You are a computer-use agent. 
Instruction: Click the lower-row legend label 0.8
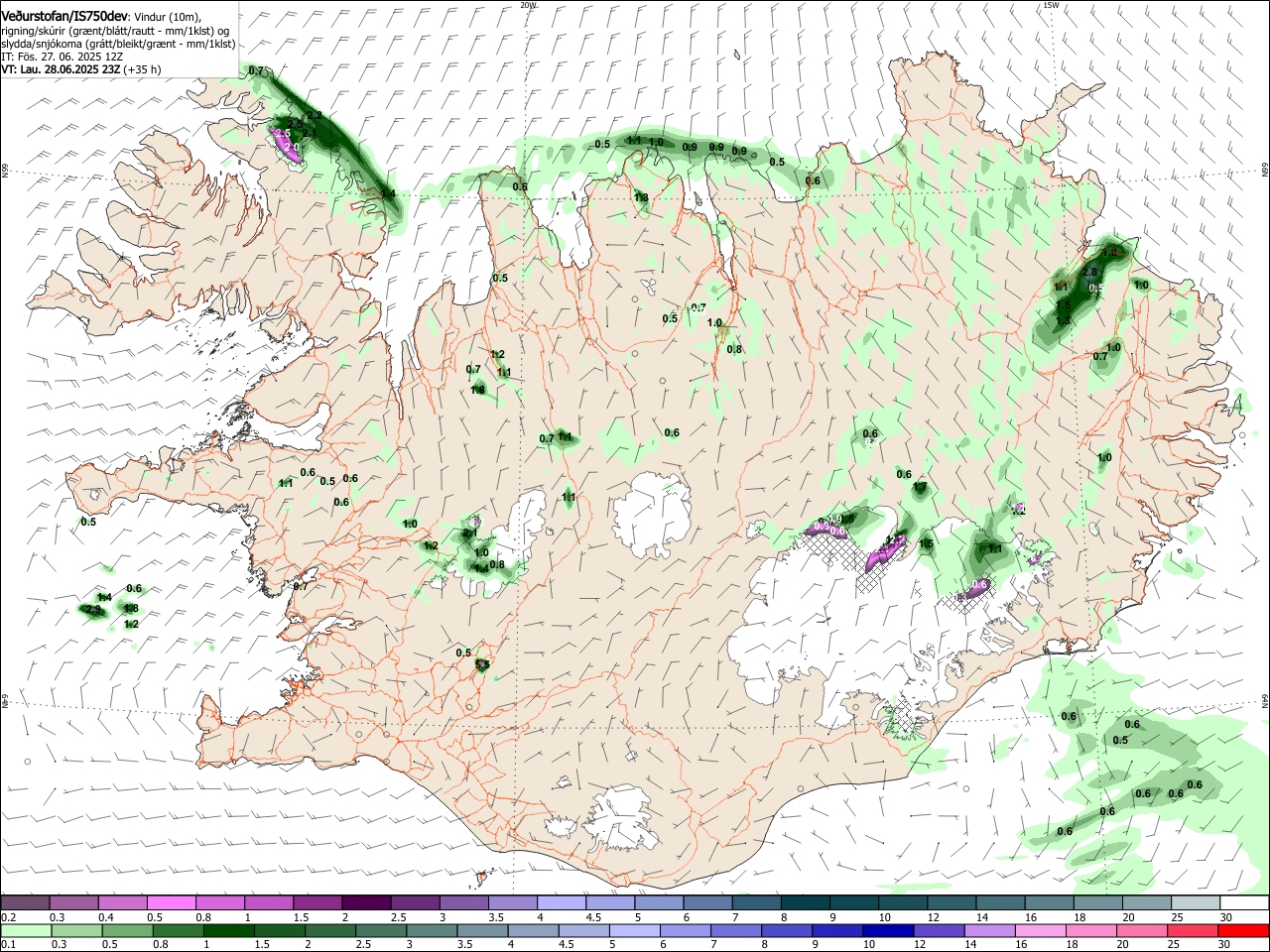161,945
